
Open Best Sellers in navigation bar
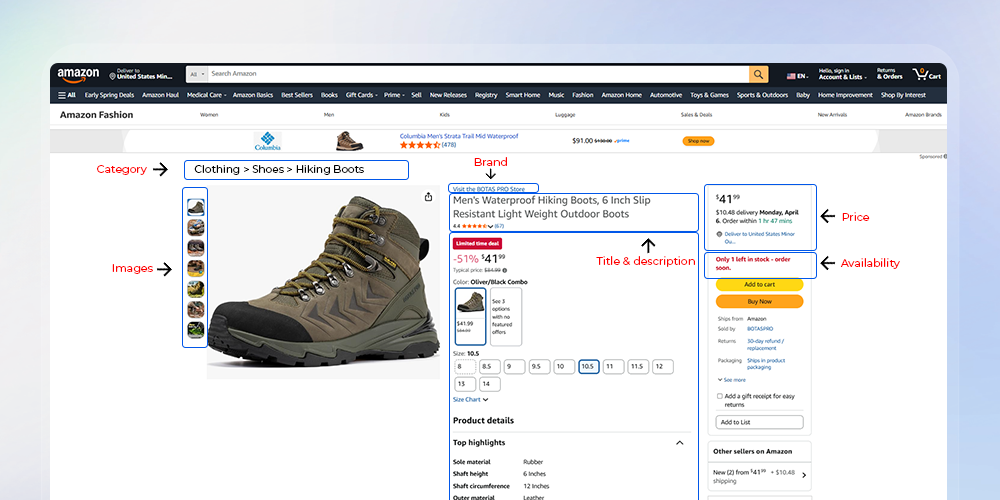[296, 95]
